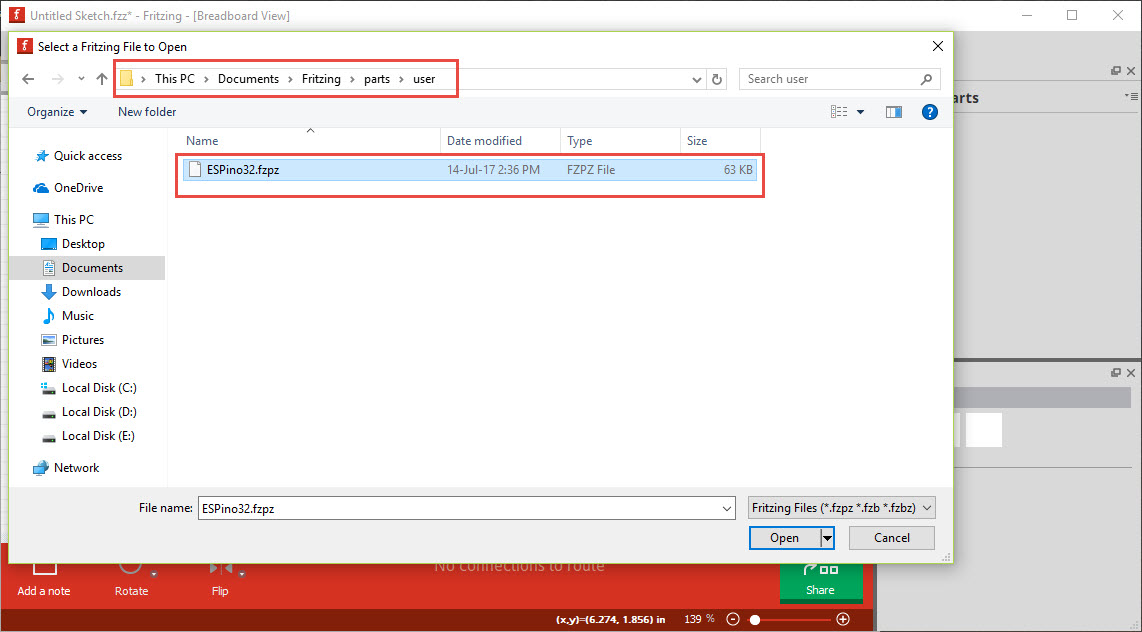This screenshot has width=1142, height=632.
Task: Open Videos folder in sidebar
Action: 70,364
